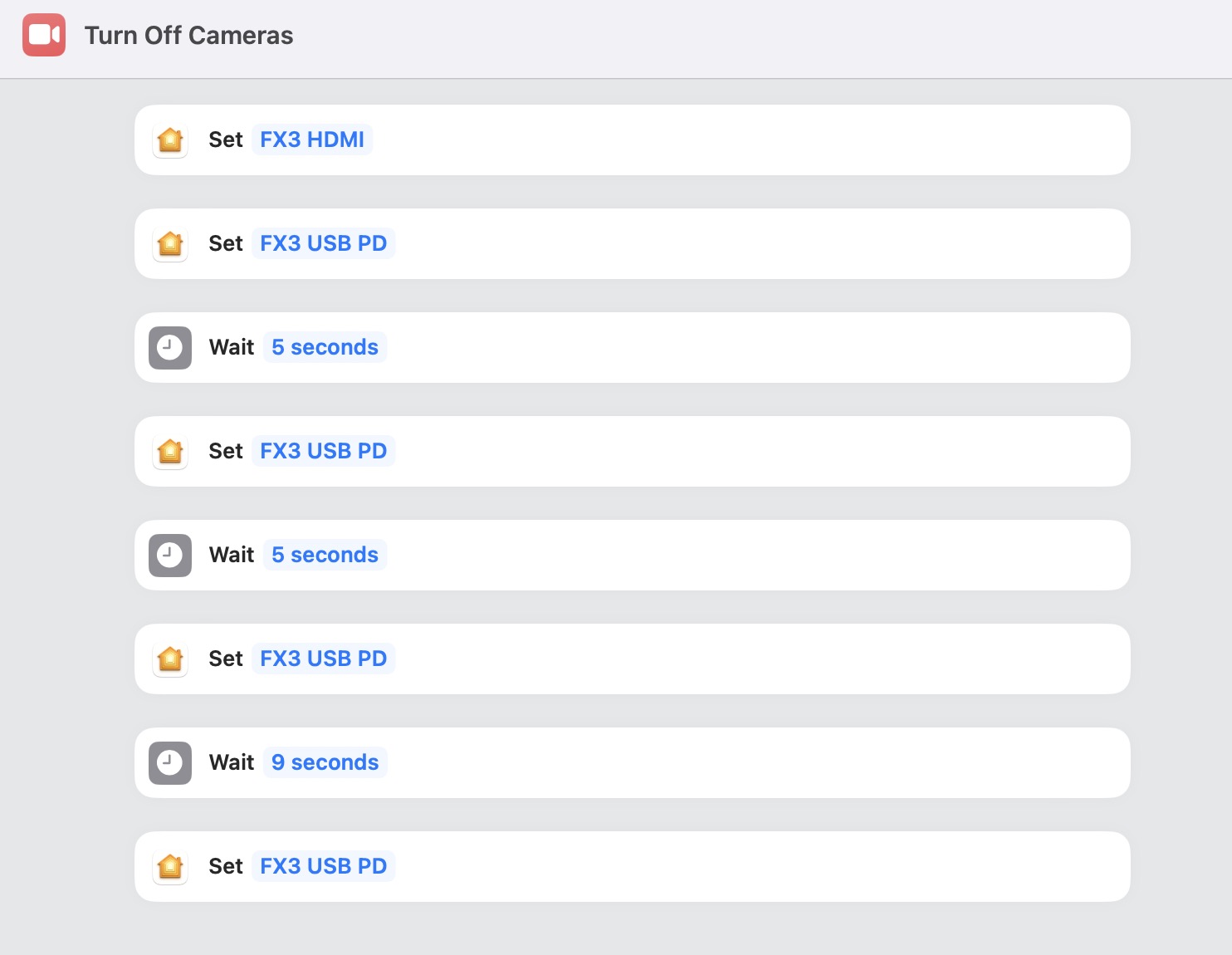Viewport: 1232px width, 955px height.
Task: Select the Set FX3 HDMI action card
Action: click(633, 140)
